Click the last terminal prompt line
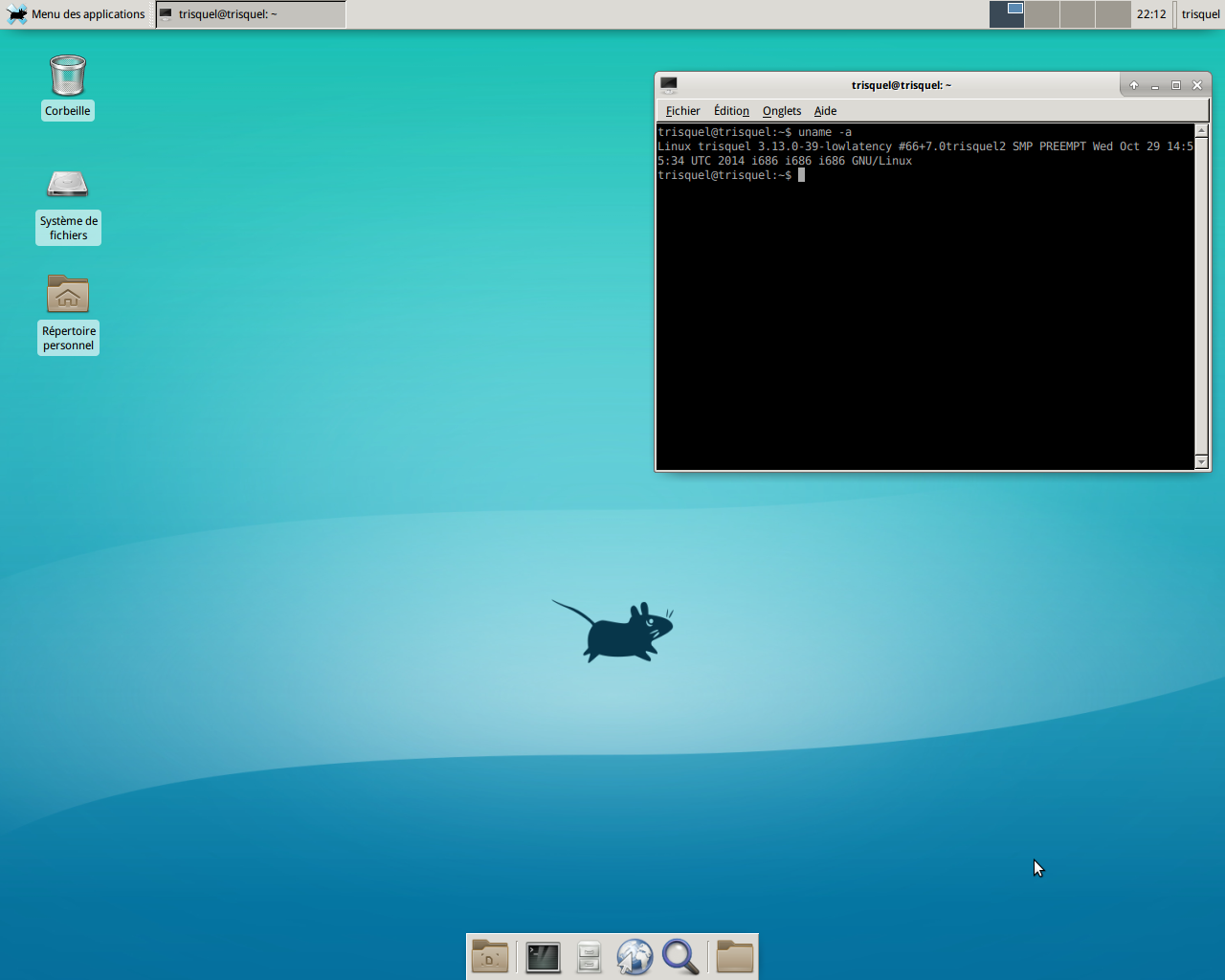Screen dimensions: 1225x980 coord(731,175)
